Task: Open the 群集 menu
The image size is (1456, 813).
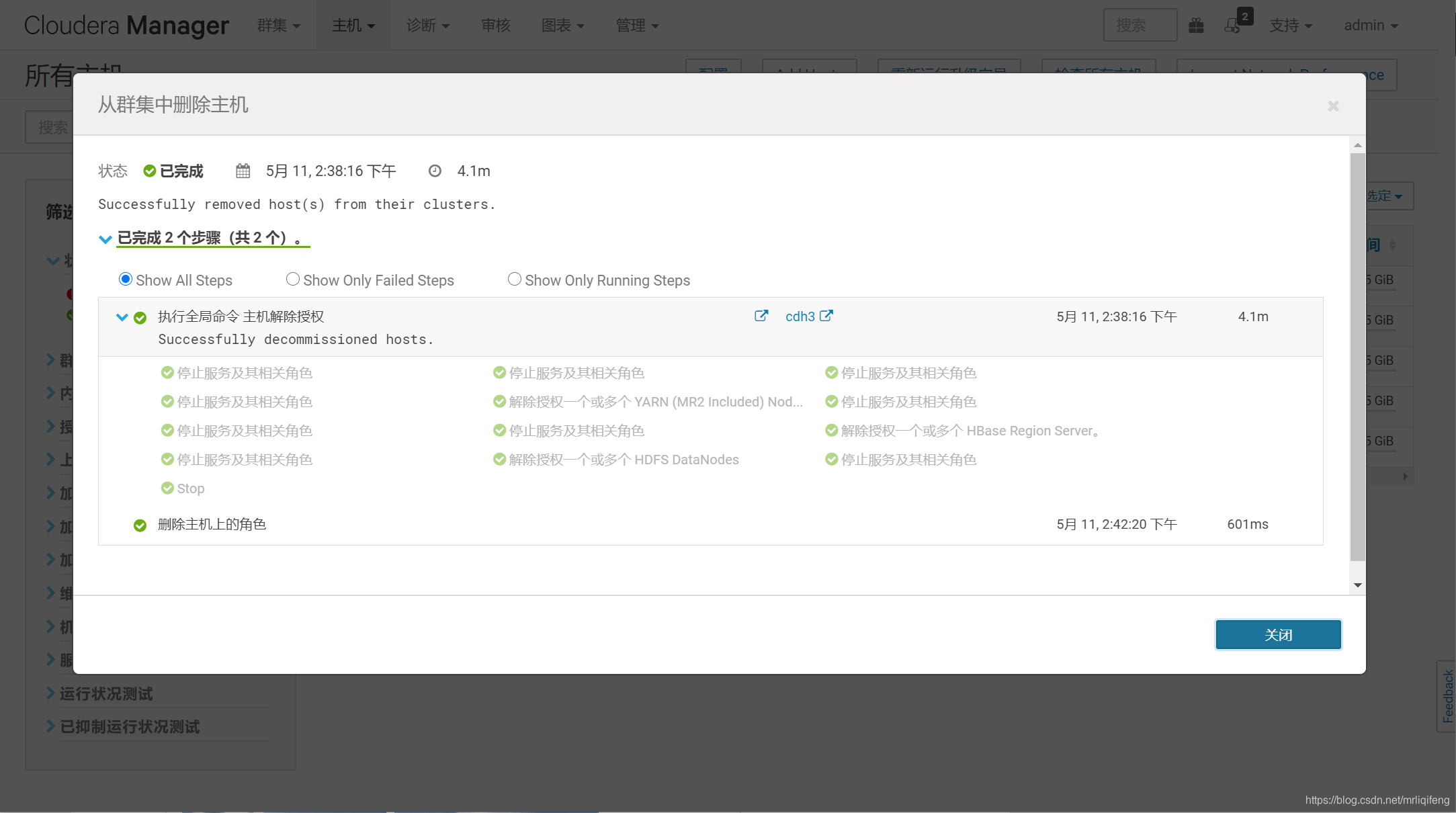Action: pos(278,26)
